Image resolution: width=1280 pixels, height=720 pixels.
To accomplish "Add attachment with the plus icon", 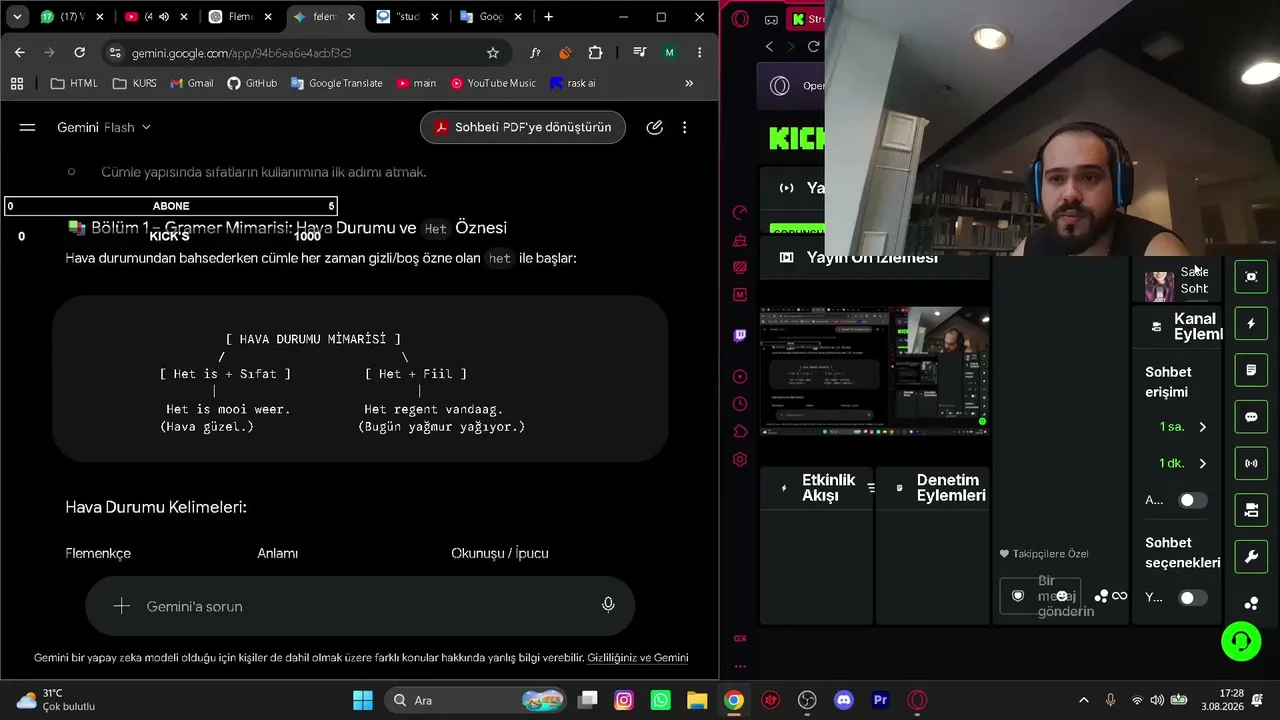I will 121,606.
